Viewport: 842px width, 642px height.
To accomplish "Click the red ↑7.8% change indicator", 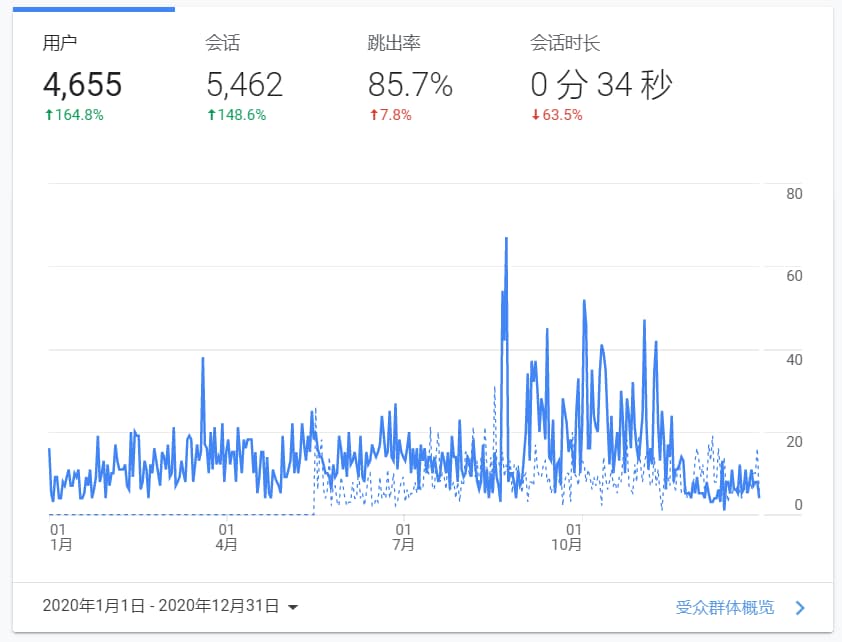I will click(391, 115).
